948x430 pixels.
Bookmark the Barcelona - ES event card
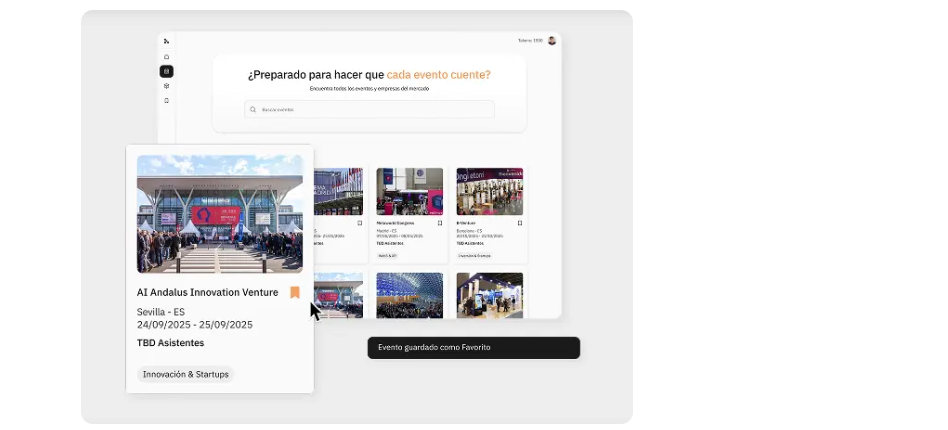tap(520, 223)
